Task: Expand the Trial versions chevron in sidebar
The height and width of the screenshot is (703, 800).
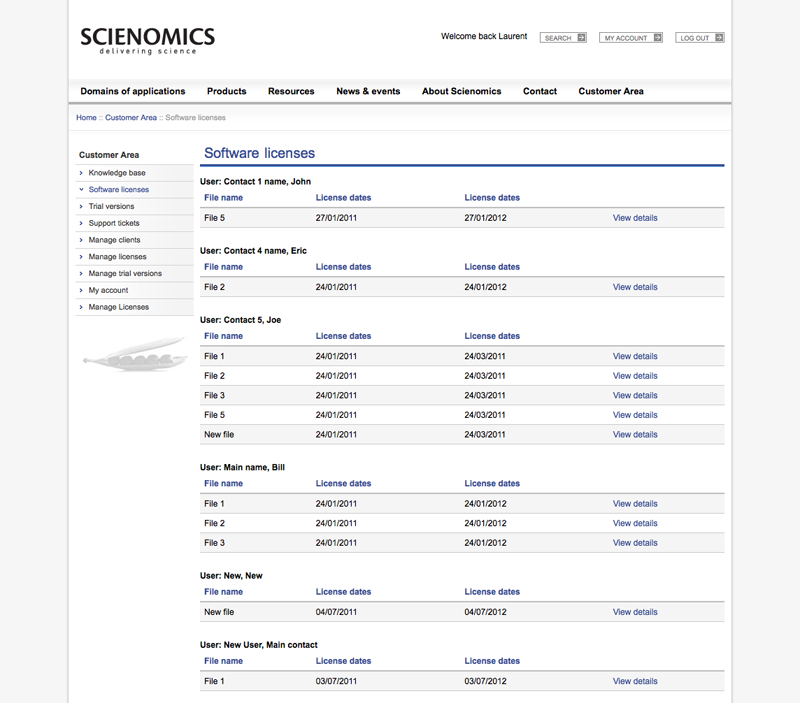Action: 81,207
